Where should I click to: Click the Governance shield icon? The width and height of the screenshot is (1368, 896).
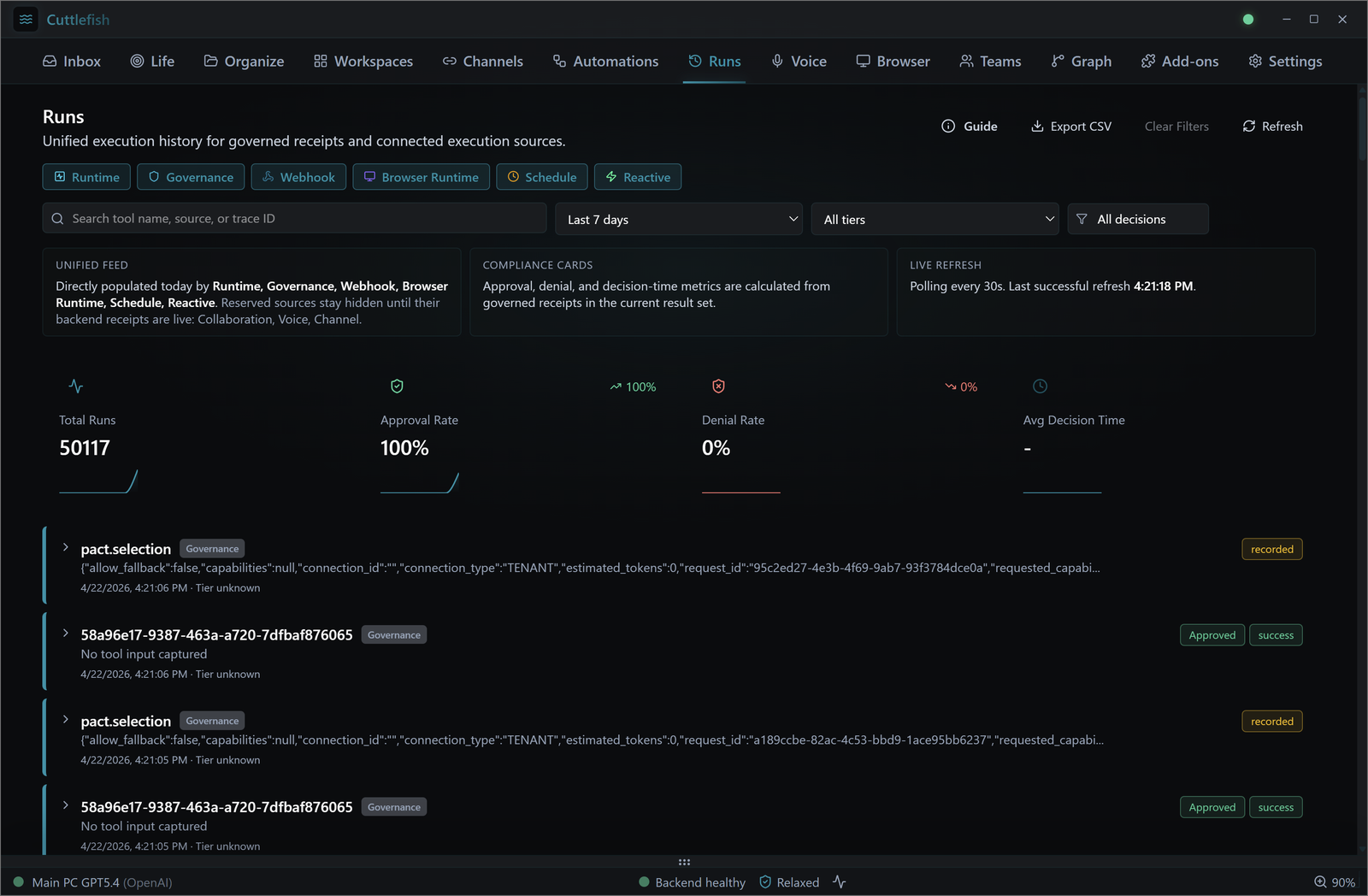tap(155, 177)
